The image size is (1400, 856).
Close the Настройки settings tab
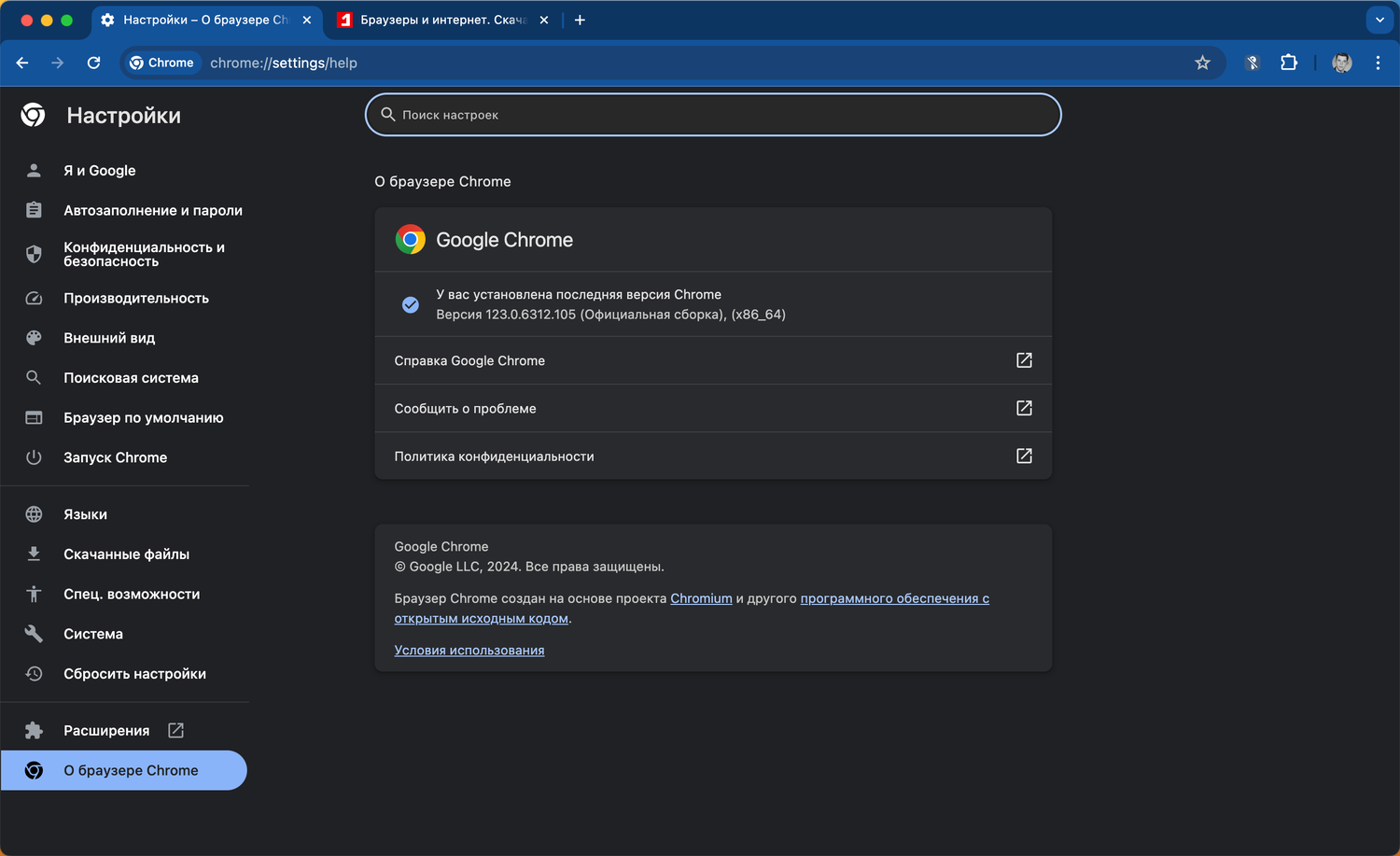[x=307, y=20]
